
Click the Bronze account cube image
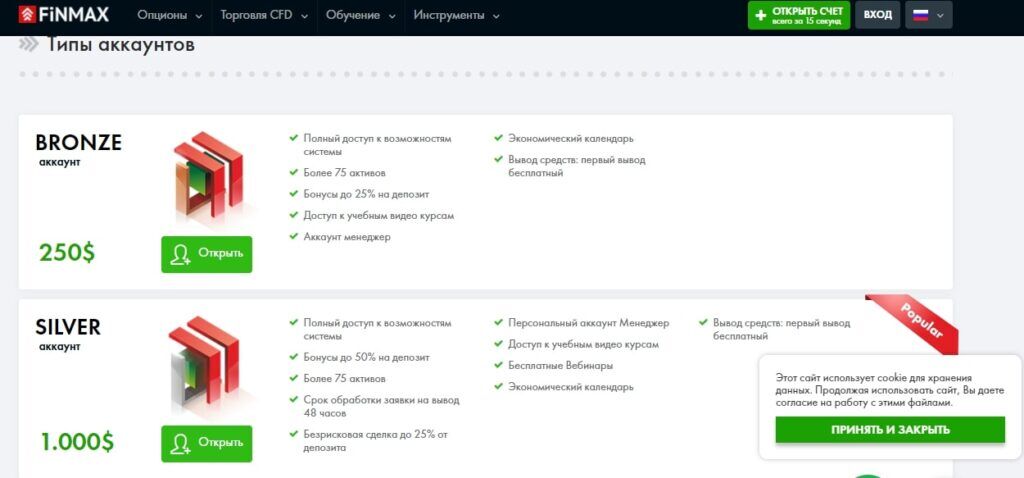(x=208, y=179)
